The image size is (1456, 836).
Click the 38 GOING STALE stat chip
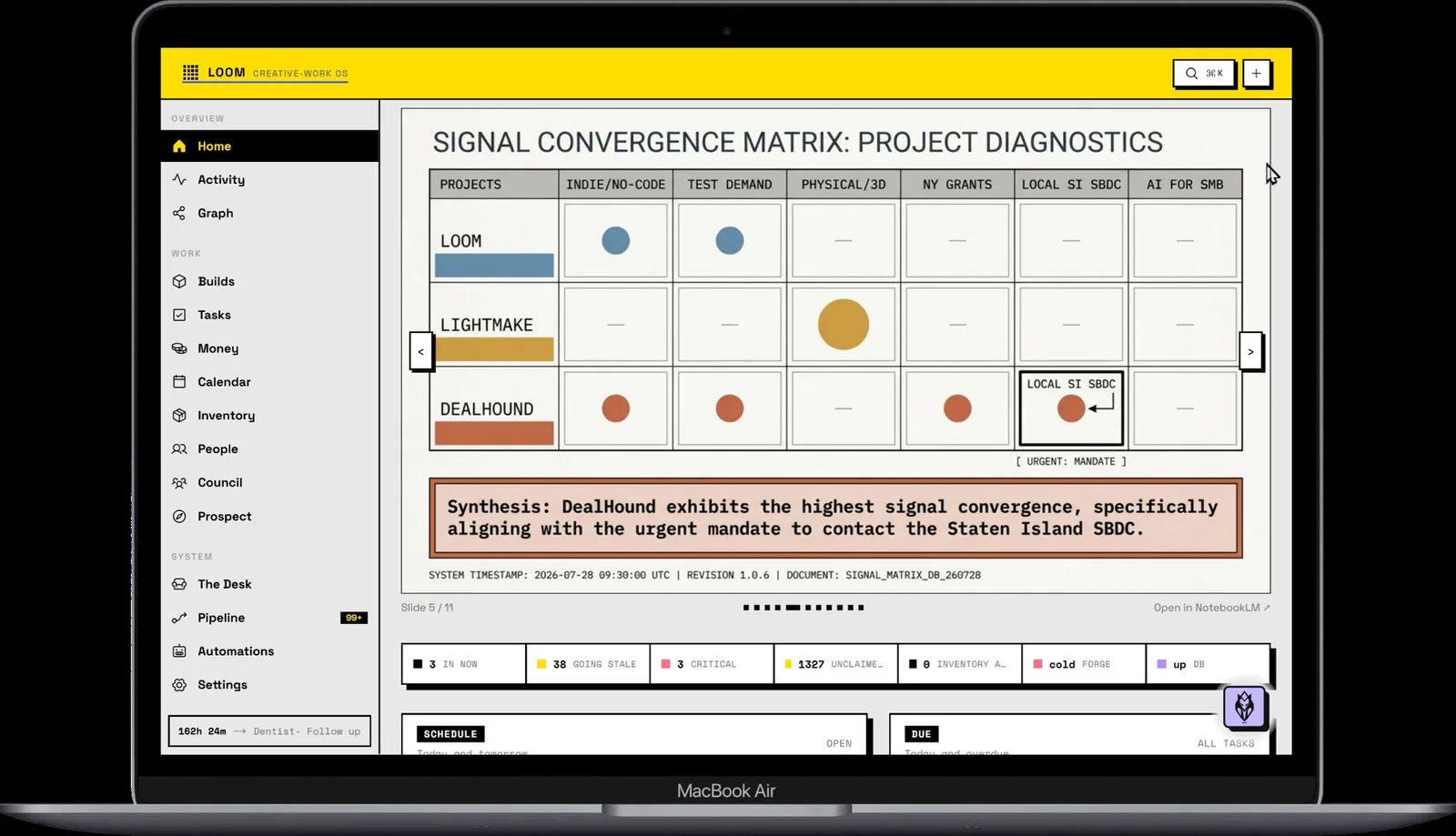(588, 664)
